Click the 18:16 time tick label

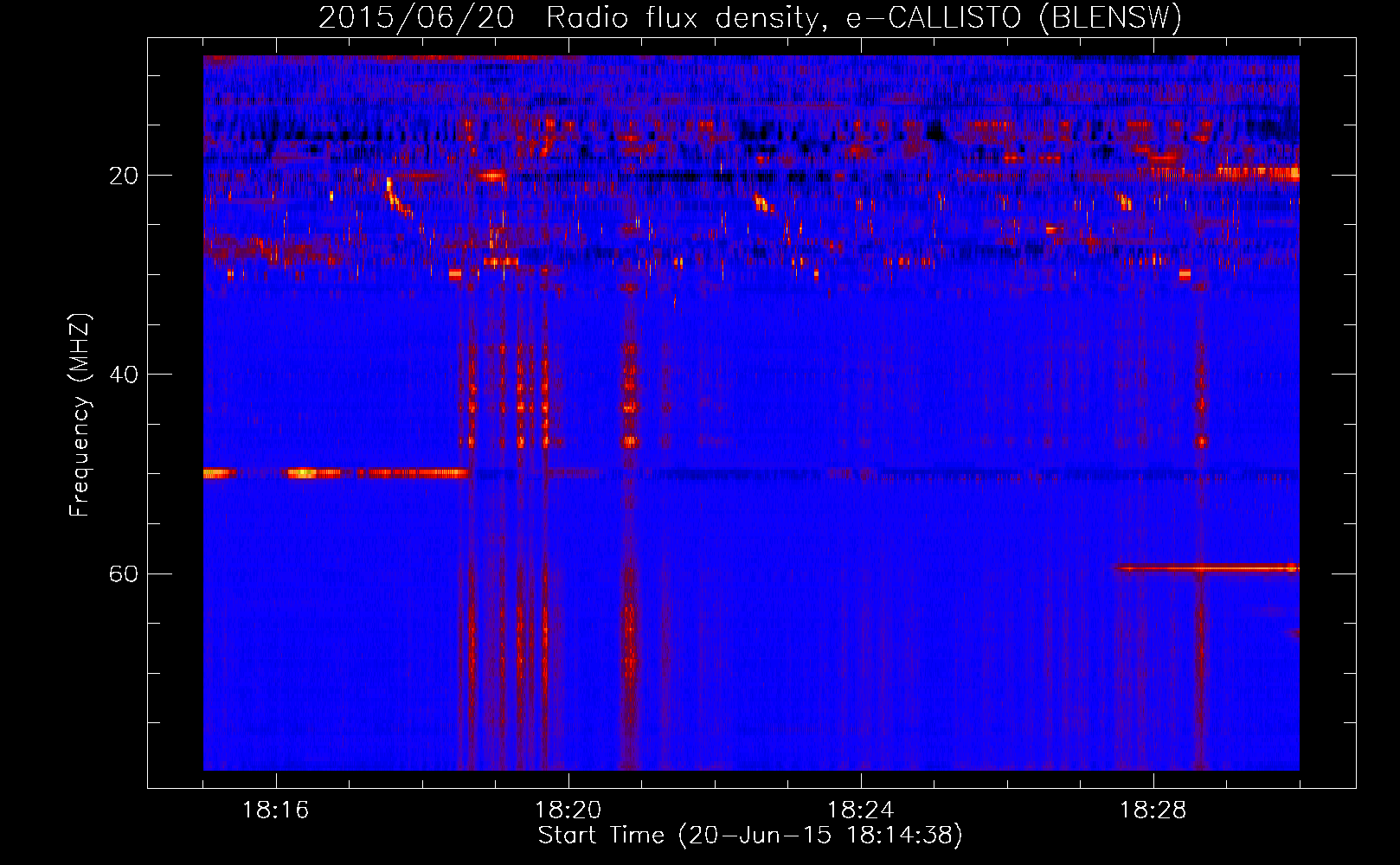276,811
